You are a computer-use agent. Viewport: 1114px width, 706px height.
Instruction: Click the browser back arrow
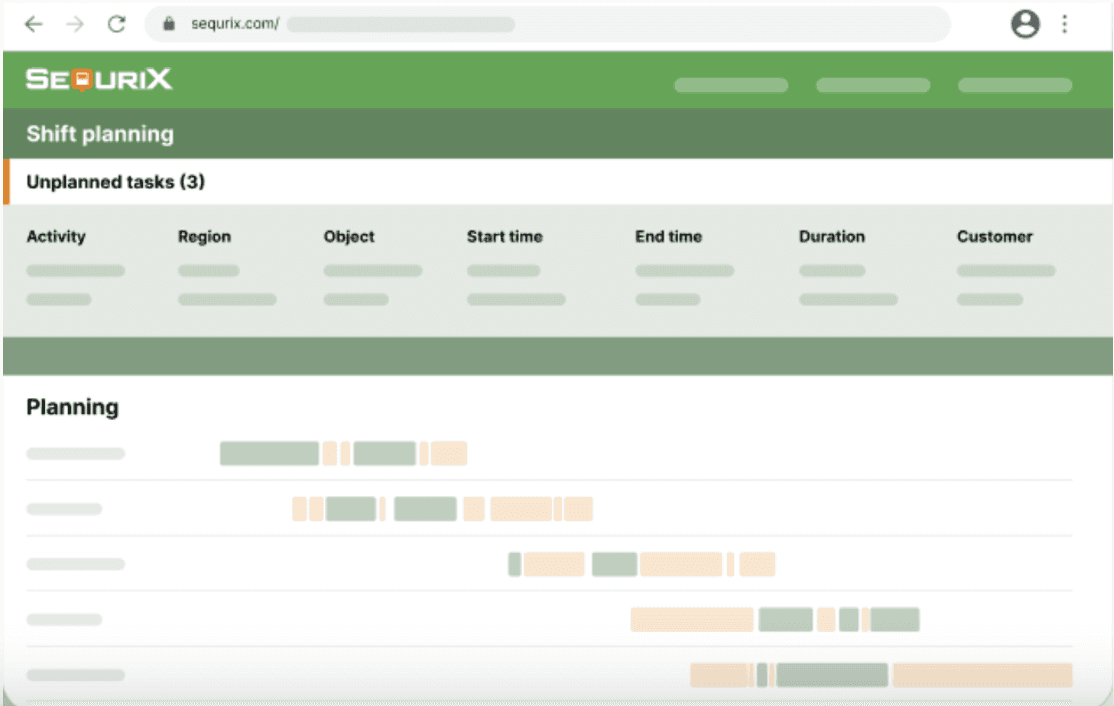[x=33, y=24]
